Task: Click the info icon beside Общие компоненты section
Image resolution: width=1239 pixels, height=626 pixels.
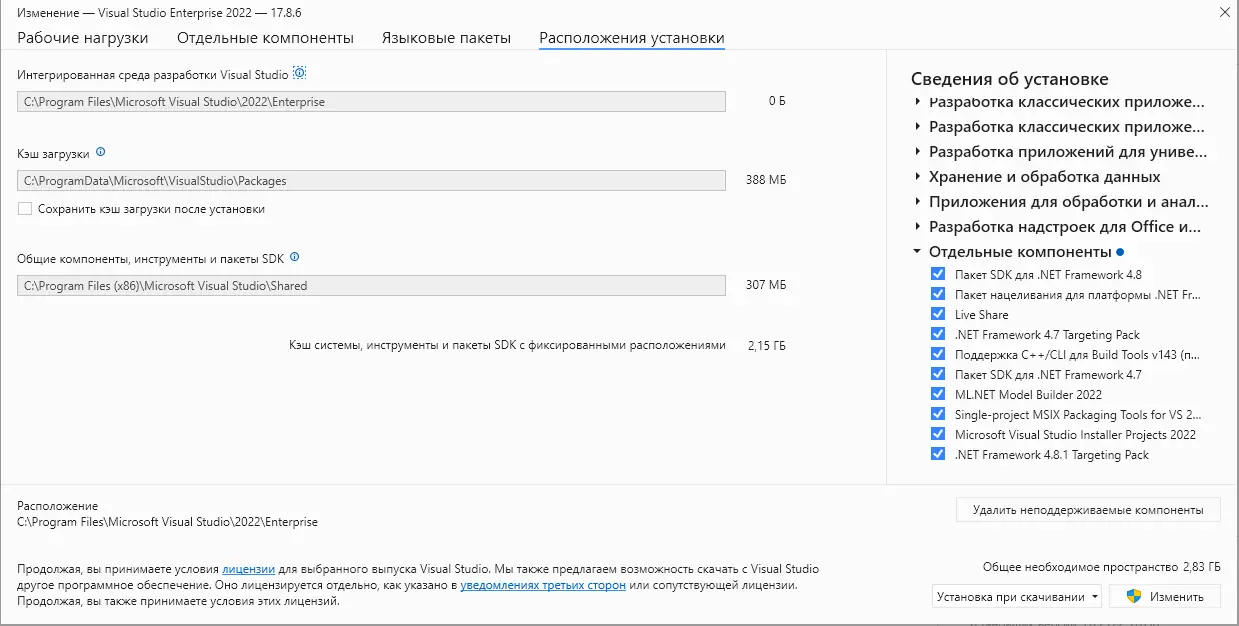Action: (293, 256)
